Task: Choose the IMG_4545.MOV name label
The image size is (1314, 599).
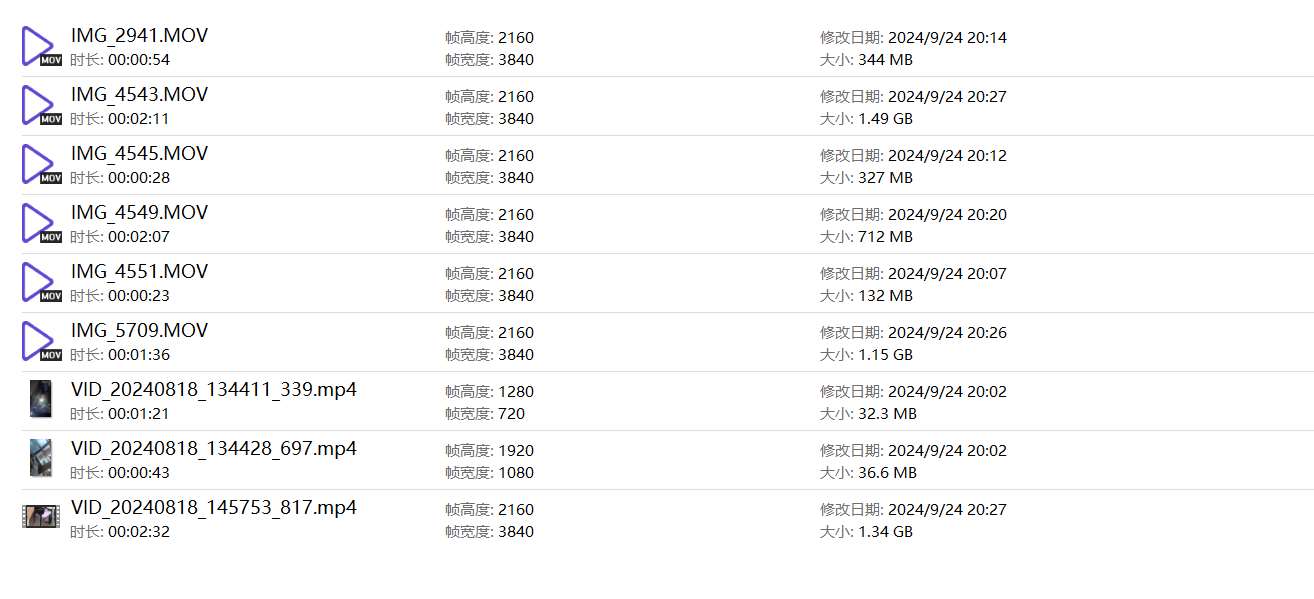Action: point(139,154)
